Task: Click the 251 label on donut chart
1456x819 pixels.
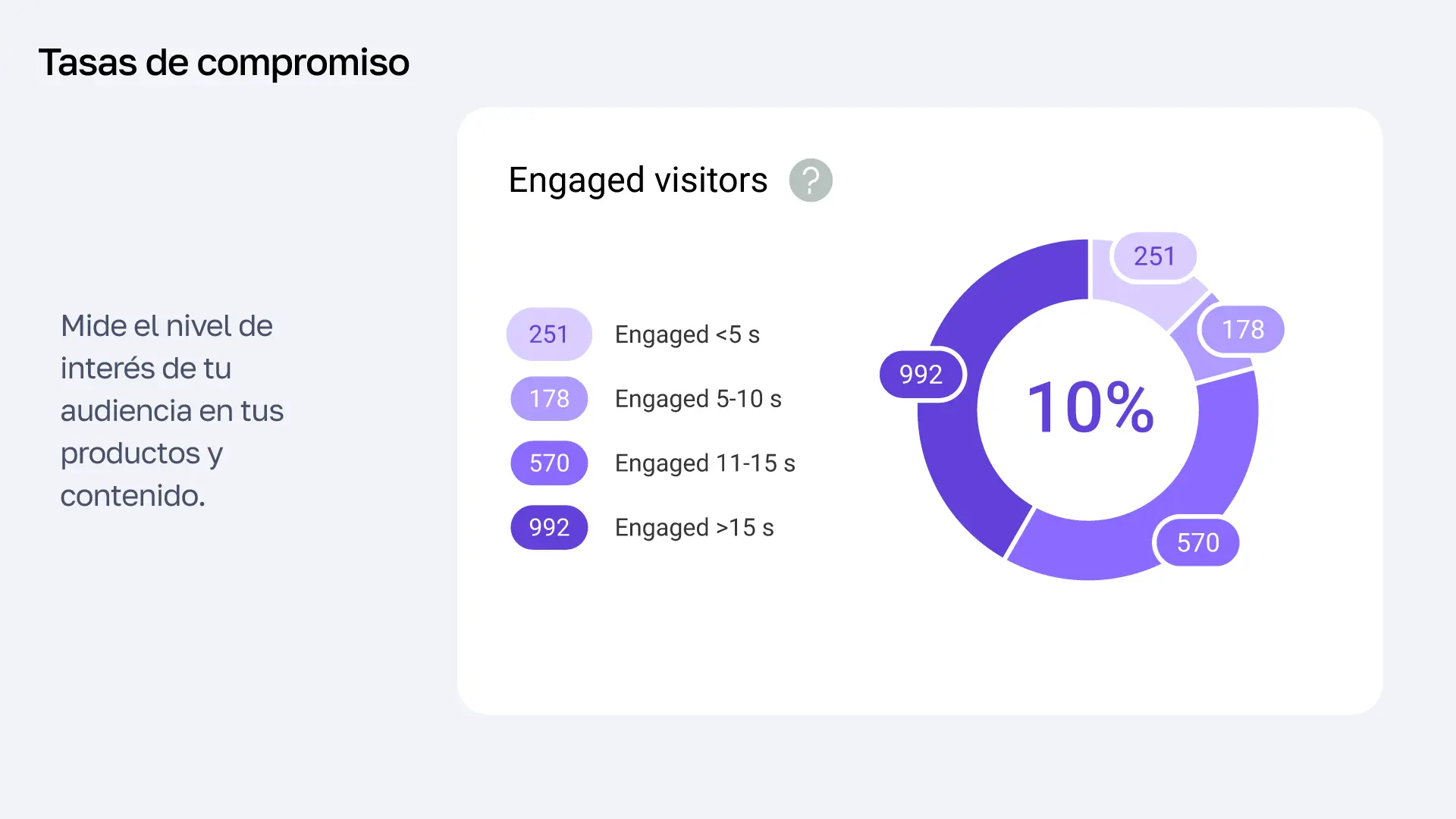Action: pos(1154,256)
